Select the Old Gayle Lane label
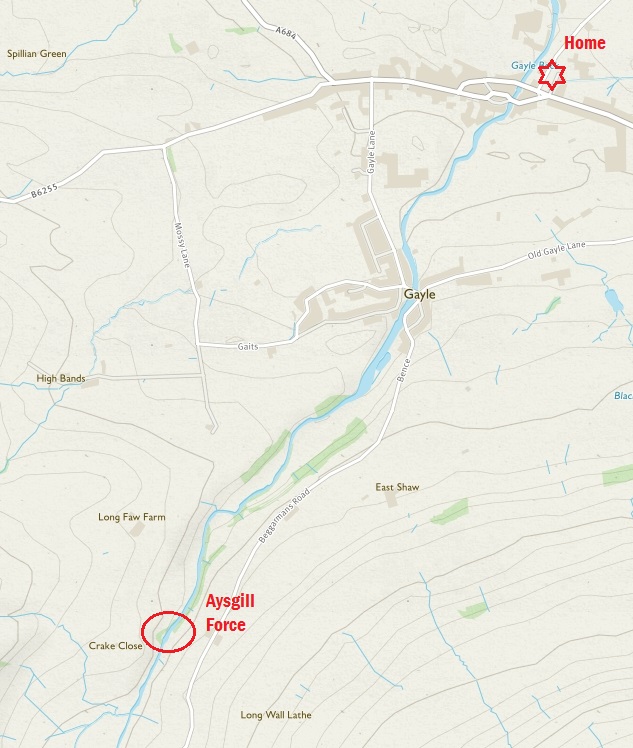The width and height of the screenshot is (633, 748). (x=556, y=250)
